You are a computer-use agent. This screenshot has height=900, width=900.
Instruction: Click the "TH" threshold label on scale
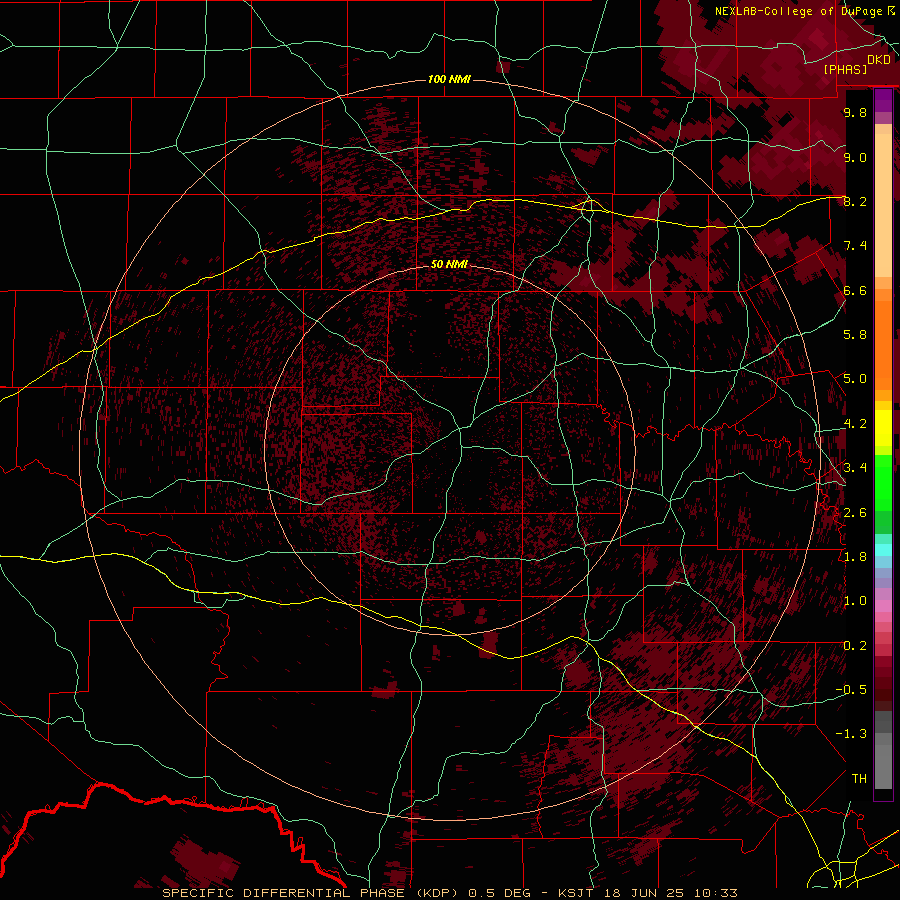pos(859,779)
